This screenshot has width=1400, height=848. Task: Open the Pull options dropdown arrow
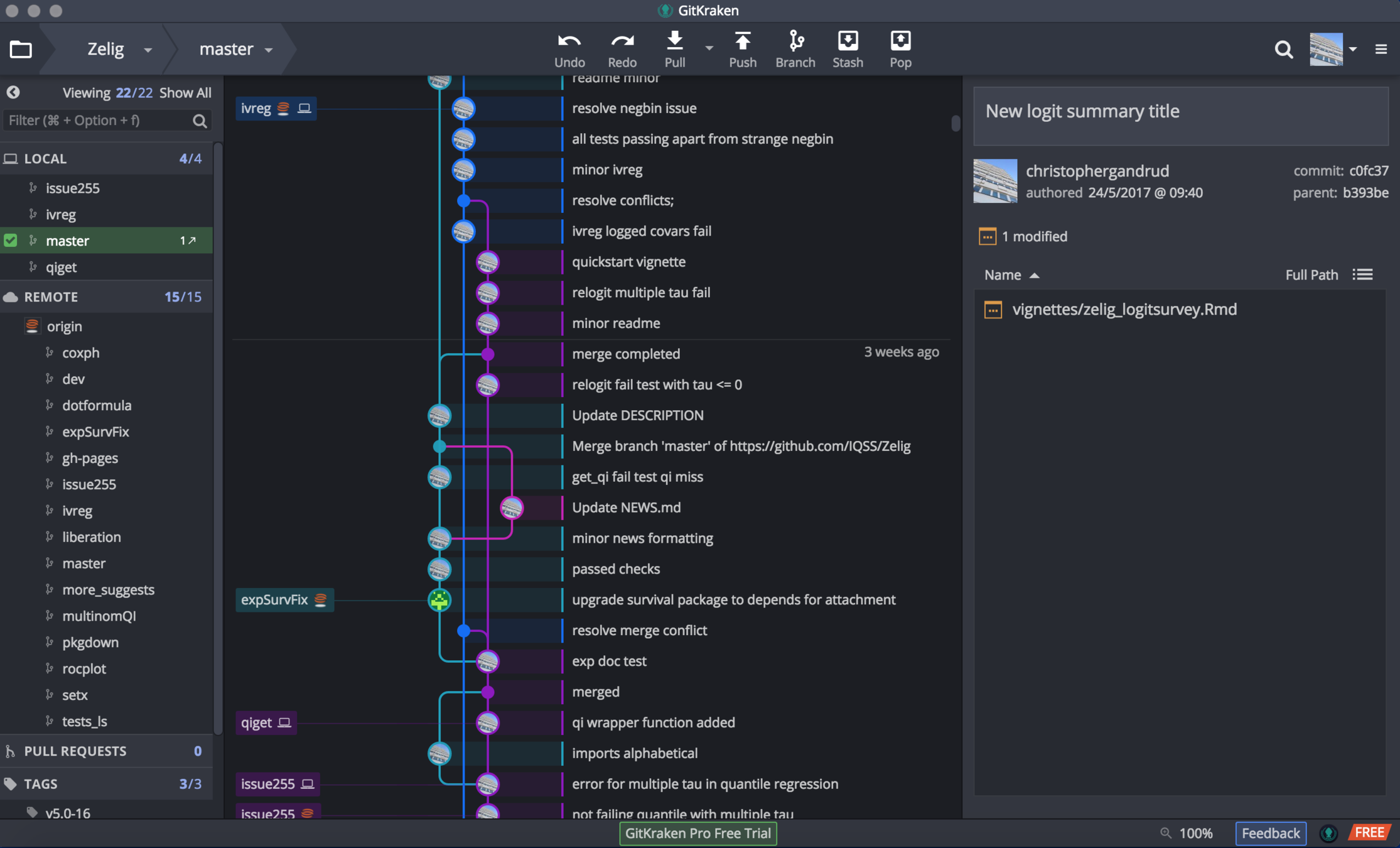pos(709,48)
